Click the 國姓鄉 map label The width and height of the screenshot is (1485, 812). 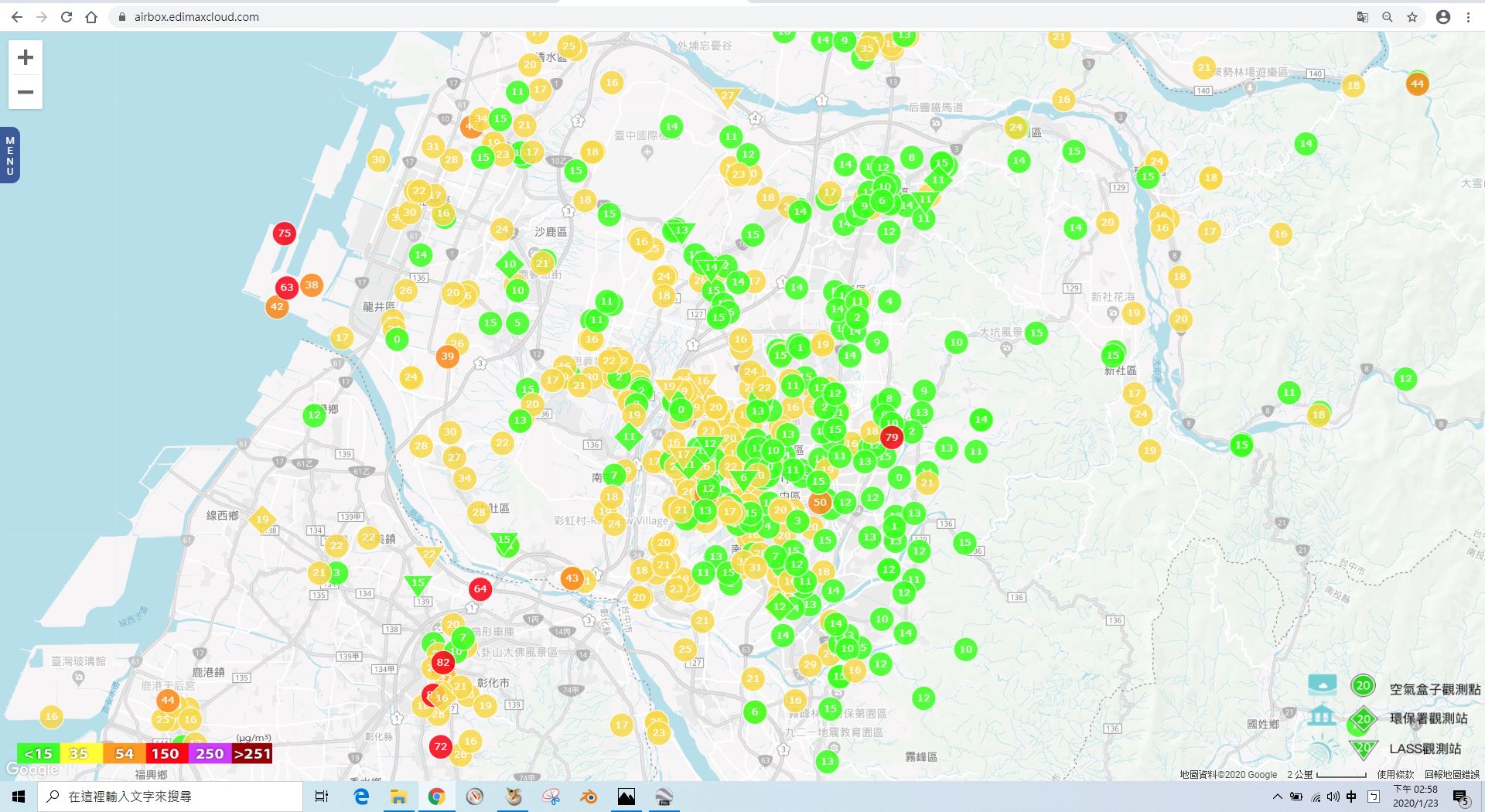pyautogui.click(x=1263, y=725)
